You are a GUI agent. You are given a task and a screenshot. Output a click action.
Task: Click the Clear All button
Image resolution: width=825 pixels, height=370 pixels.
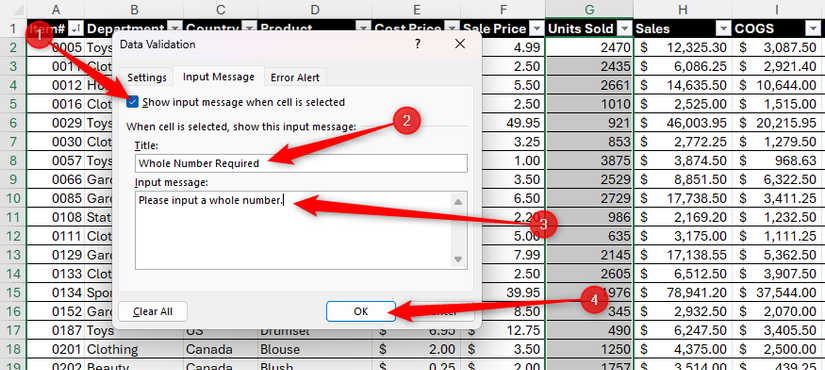click(153, 312)
